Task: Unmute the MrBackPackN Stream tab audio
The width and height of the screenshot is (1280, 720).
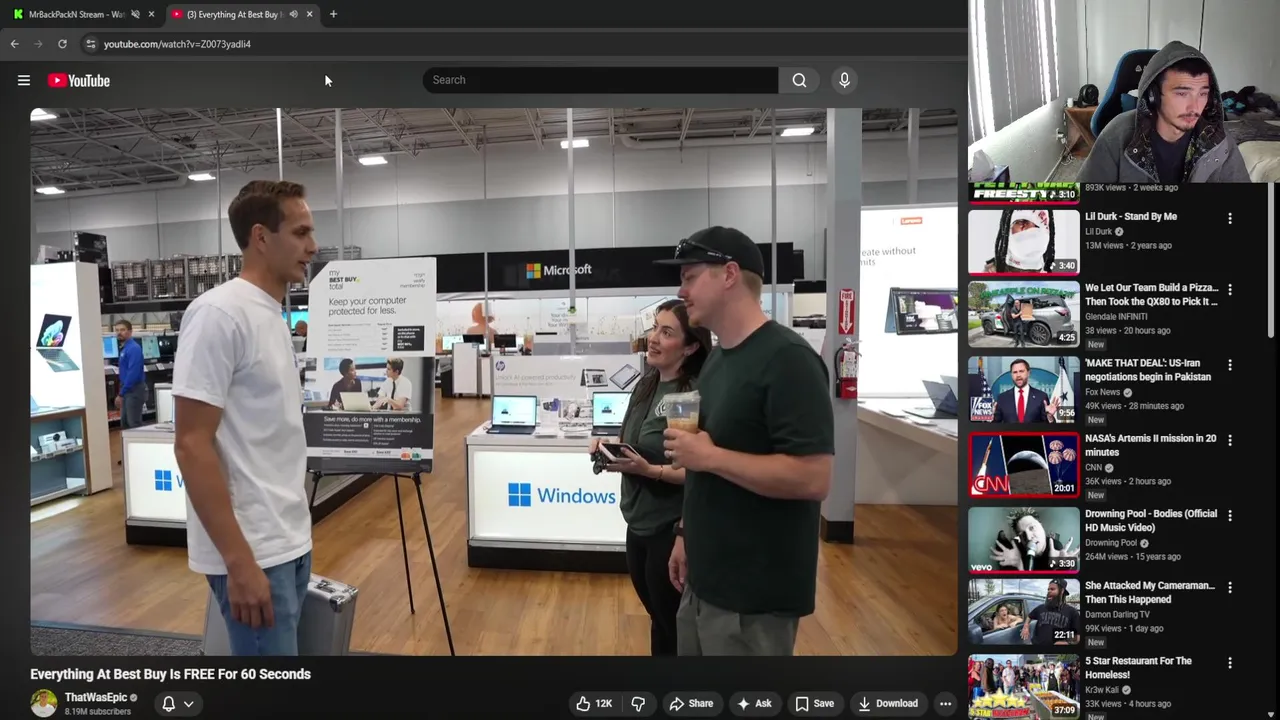Action: click(x=135, y=14)
